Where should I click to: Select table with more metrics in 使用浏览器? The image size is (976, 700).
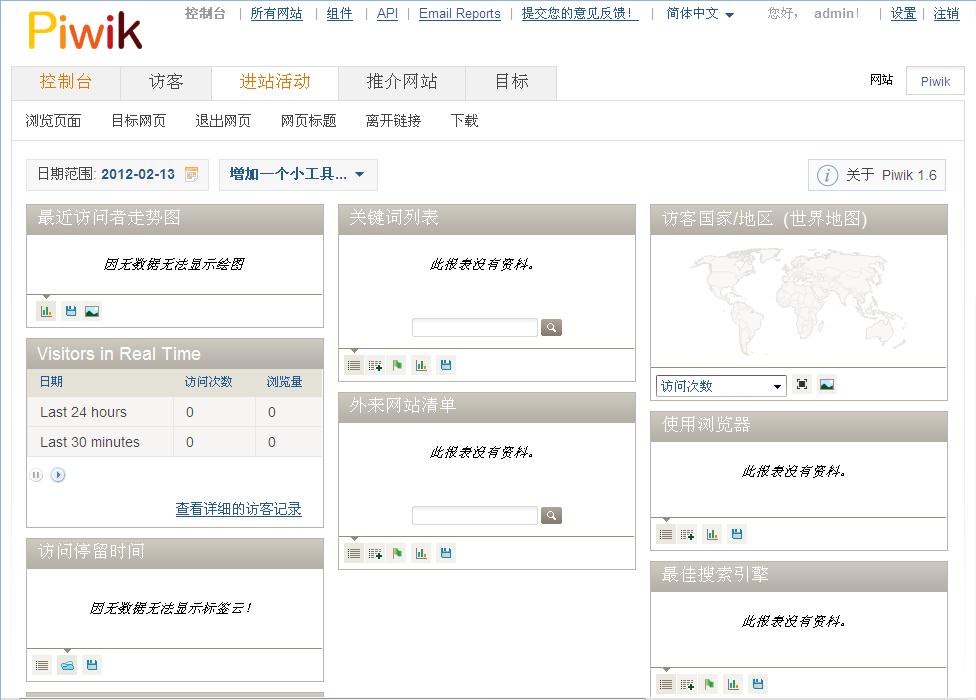[x=687, y=534]
